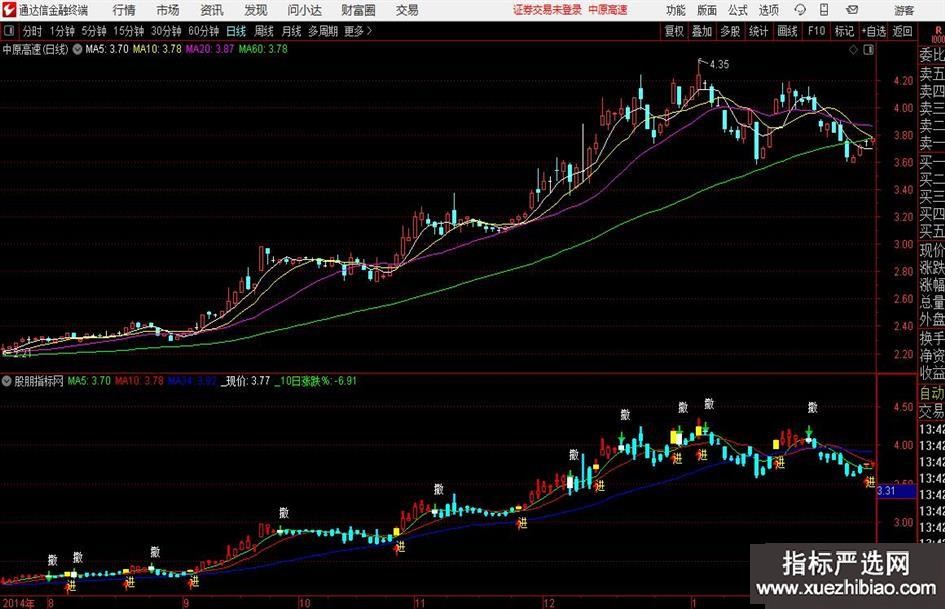Screen dimensions: 945x609
Task: Open the 市场 menu
Action: (x=168, y=10)
